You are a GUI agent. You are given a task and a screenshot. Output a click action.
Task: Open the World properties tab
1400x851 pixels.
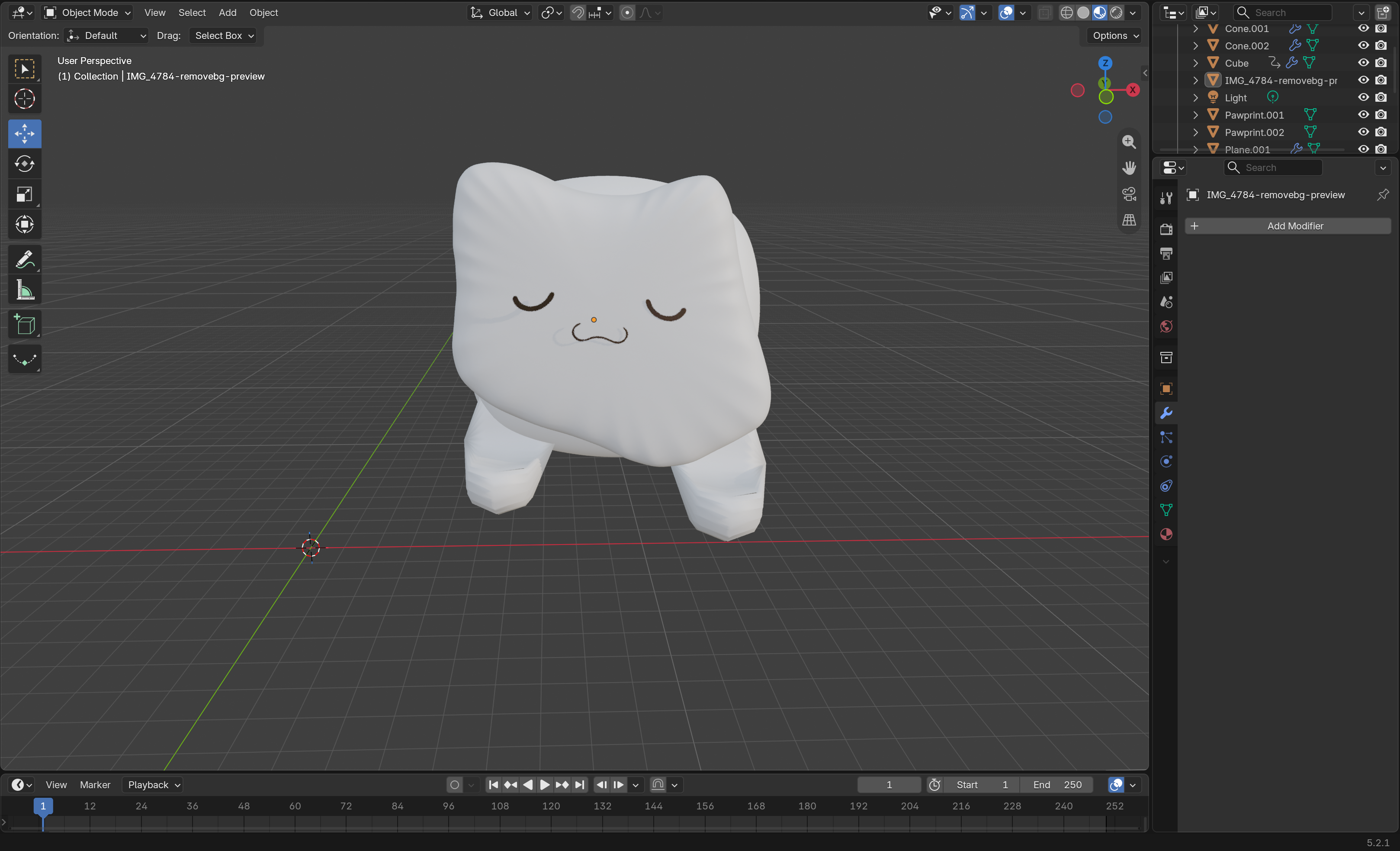point(1166,326)
